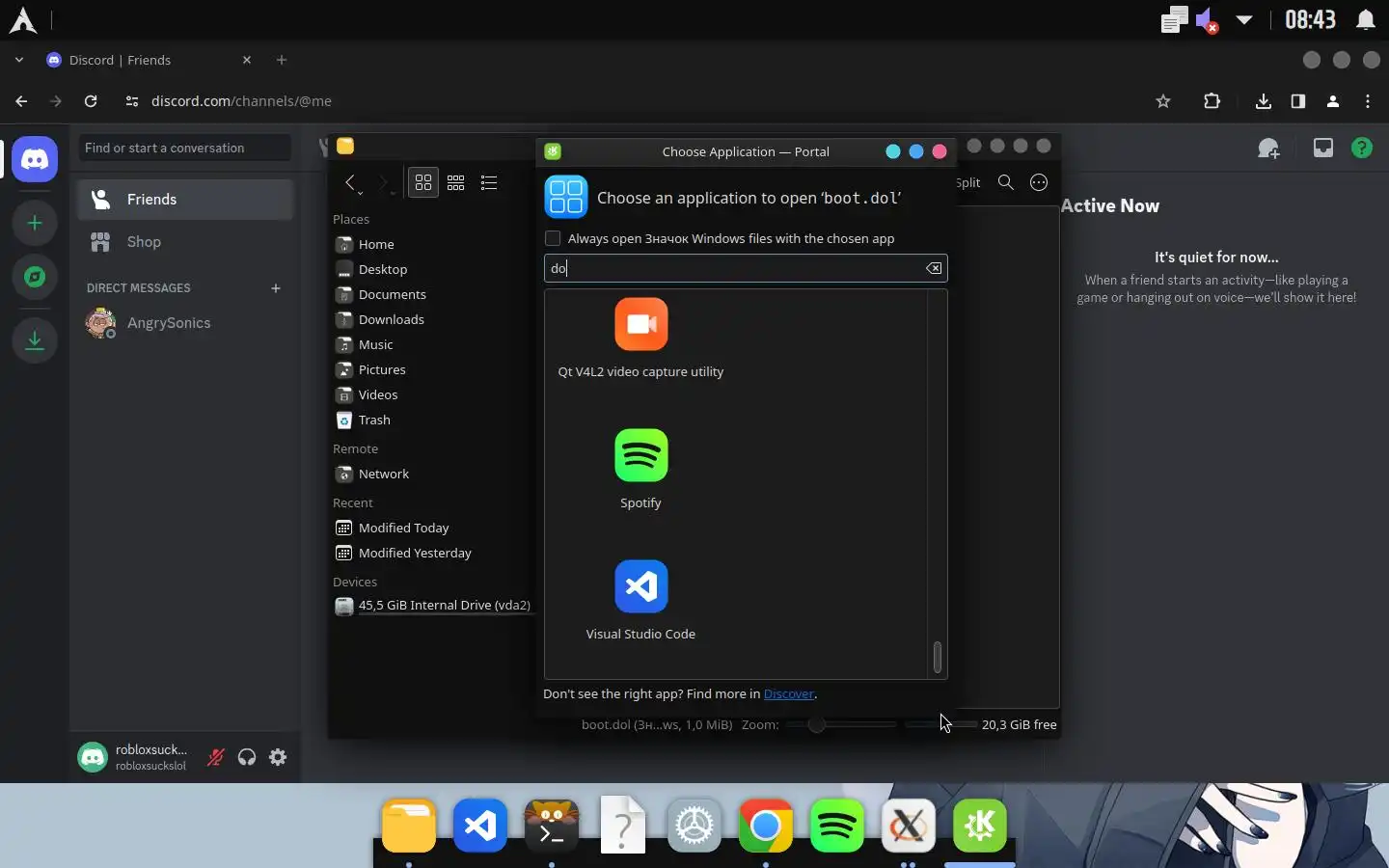Open Discord user settings gear
The width and height of the screenshot is (1389, 868).
[x=278, y=757]
